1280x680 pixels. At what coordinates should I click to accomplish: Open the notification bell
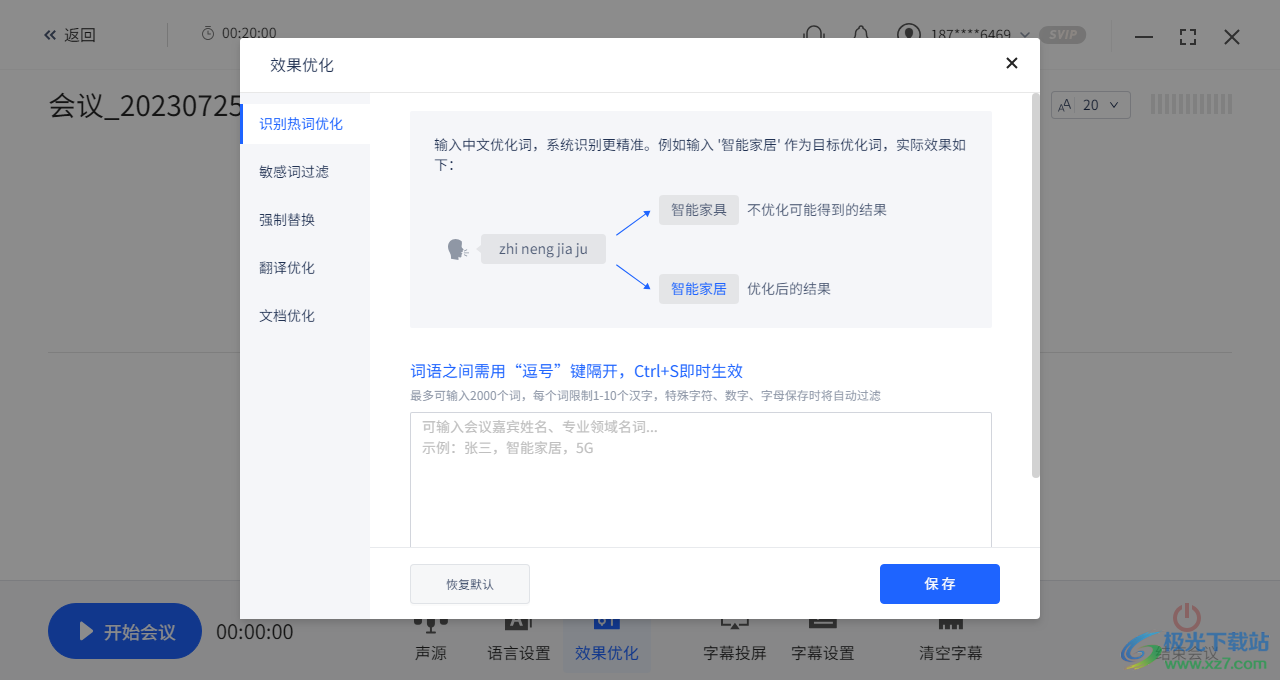click(861, 34)
